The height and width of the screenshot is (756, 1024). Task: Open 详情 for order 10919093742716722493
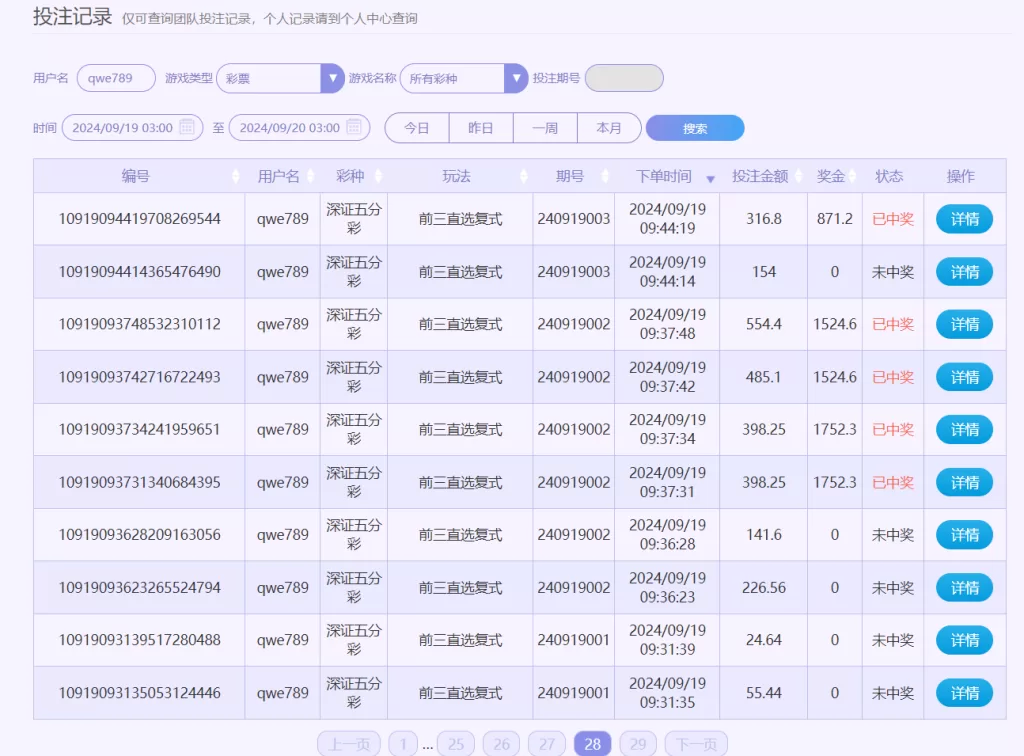click(x=965, y=377)
